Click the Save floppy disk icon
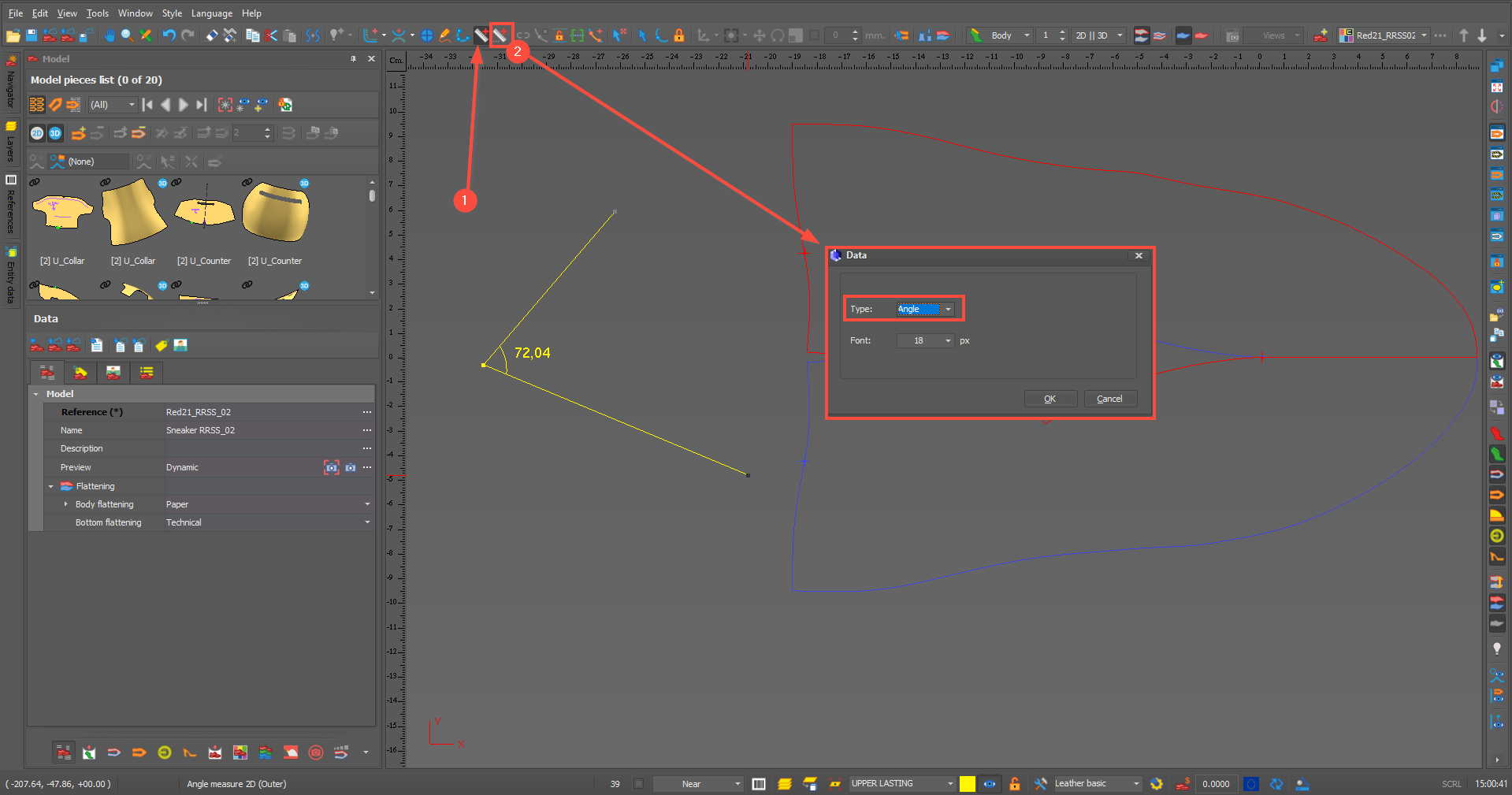The image size is (1512, 795). click(x=32, y=35)
